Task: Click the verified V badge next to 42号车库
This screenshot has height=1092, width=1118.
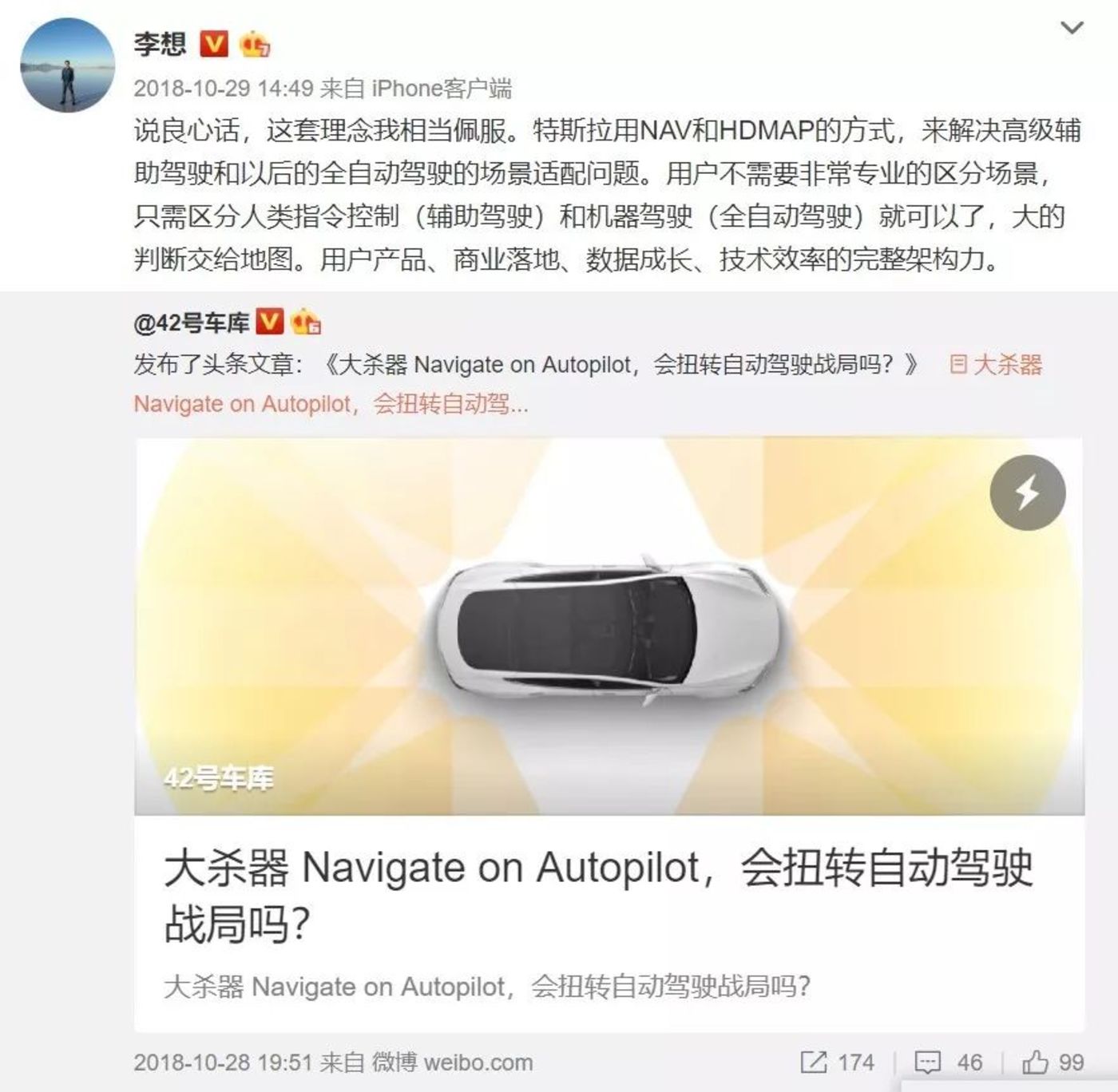Action: 269,322
